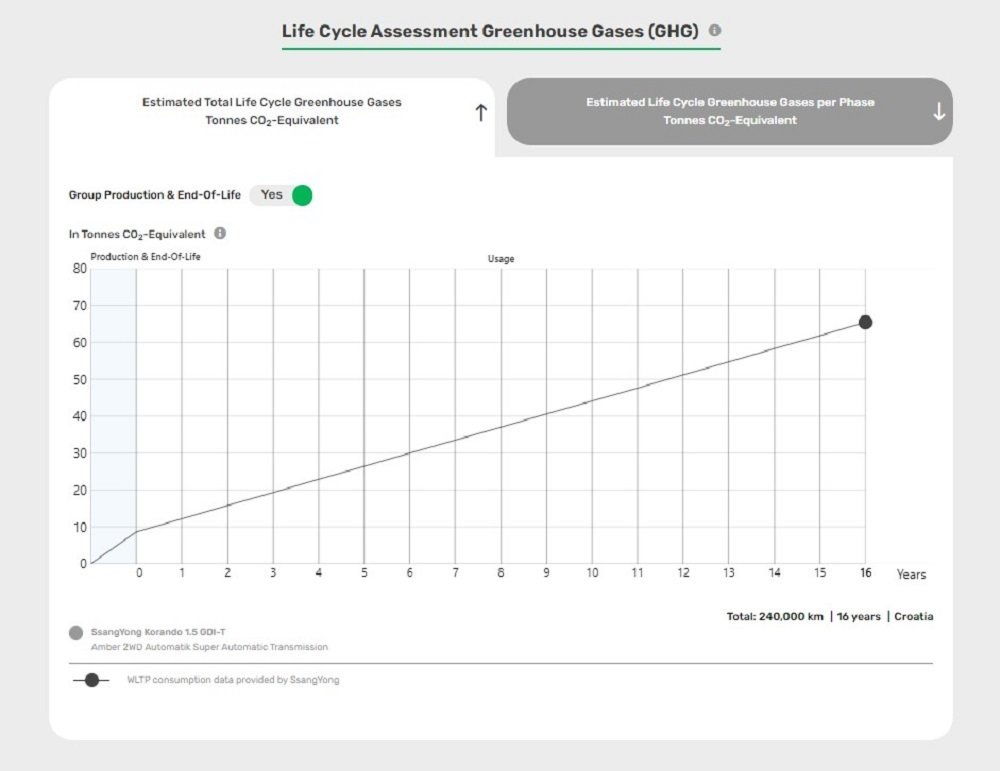Click SsangYong Korando 1.5 GDI-T label

point(158,632)
